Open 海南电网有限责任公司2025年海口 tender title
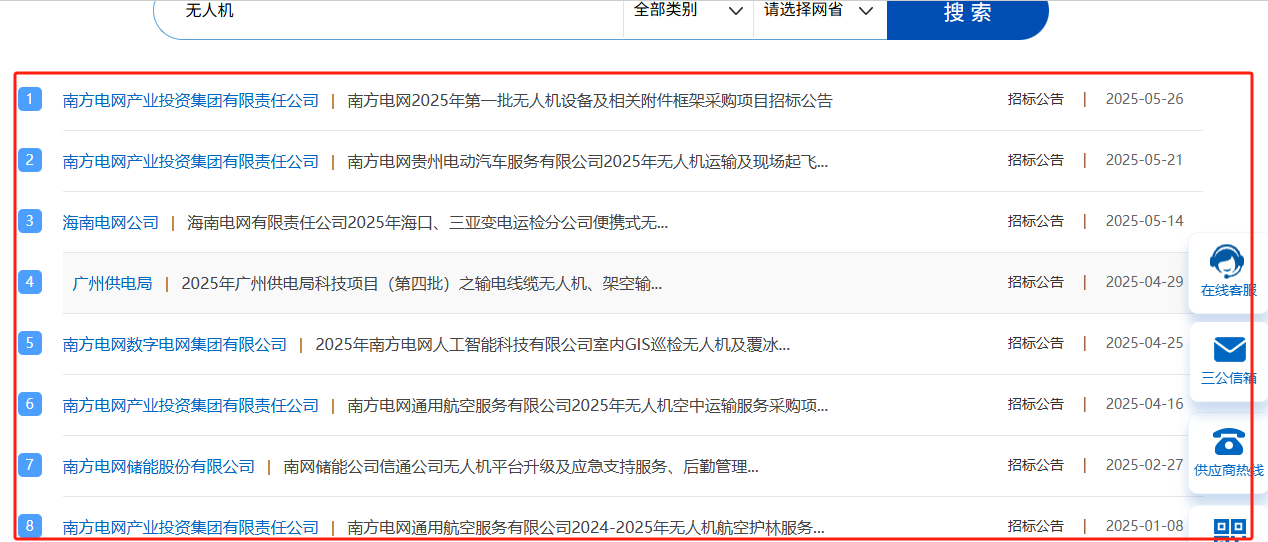This screenshot has width=1268, height=542. [x=428, y=222]
